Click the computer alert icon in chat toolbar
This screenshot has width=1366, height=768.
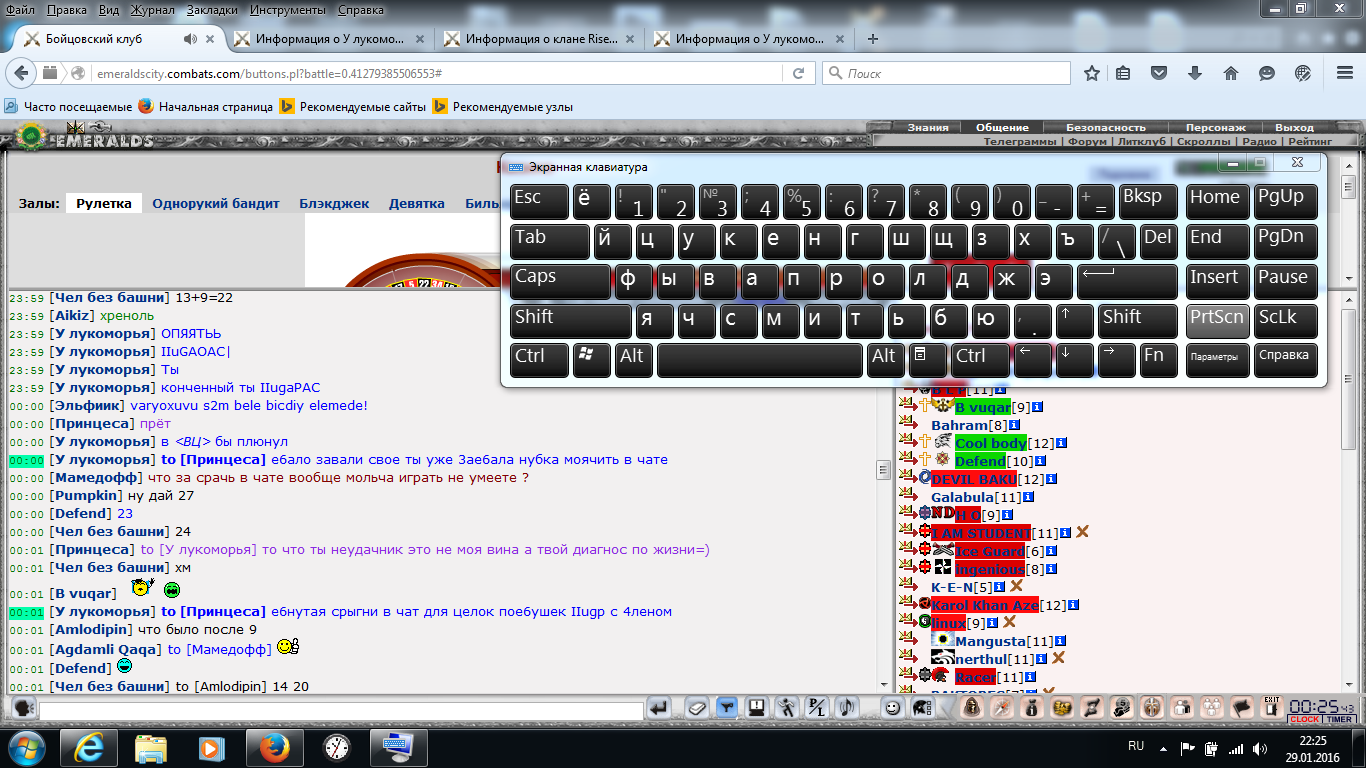point(756,708)
